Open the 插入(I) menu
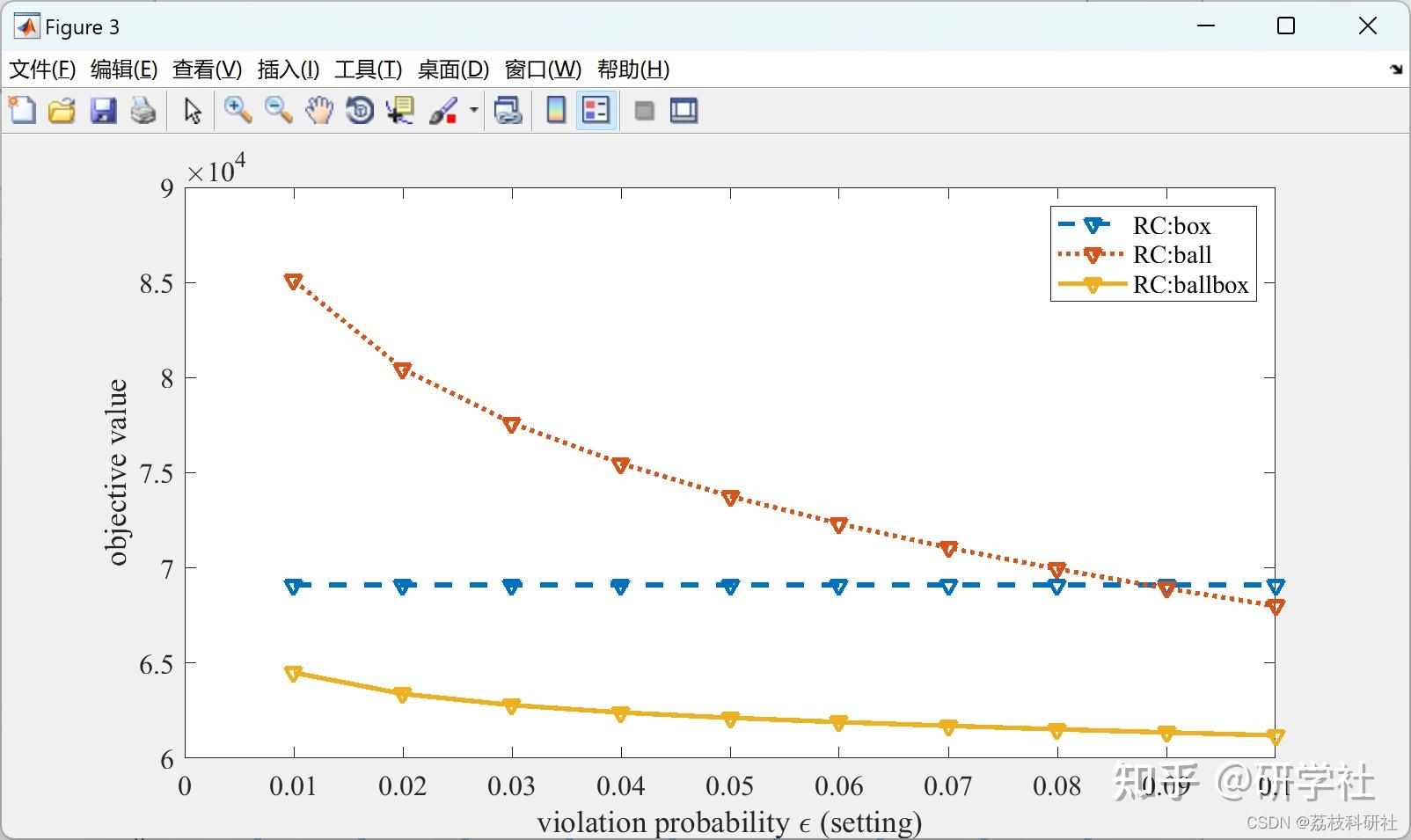1411x840 pixels. (x=288, y=69)
